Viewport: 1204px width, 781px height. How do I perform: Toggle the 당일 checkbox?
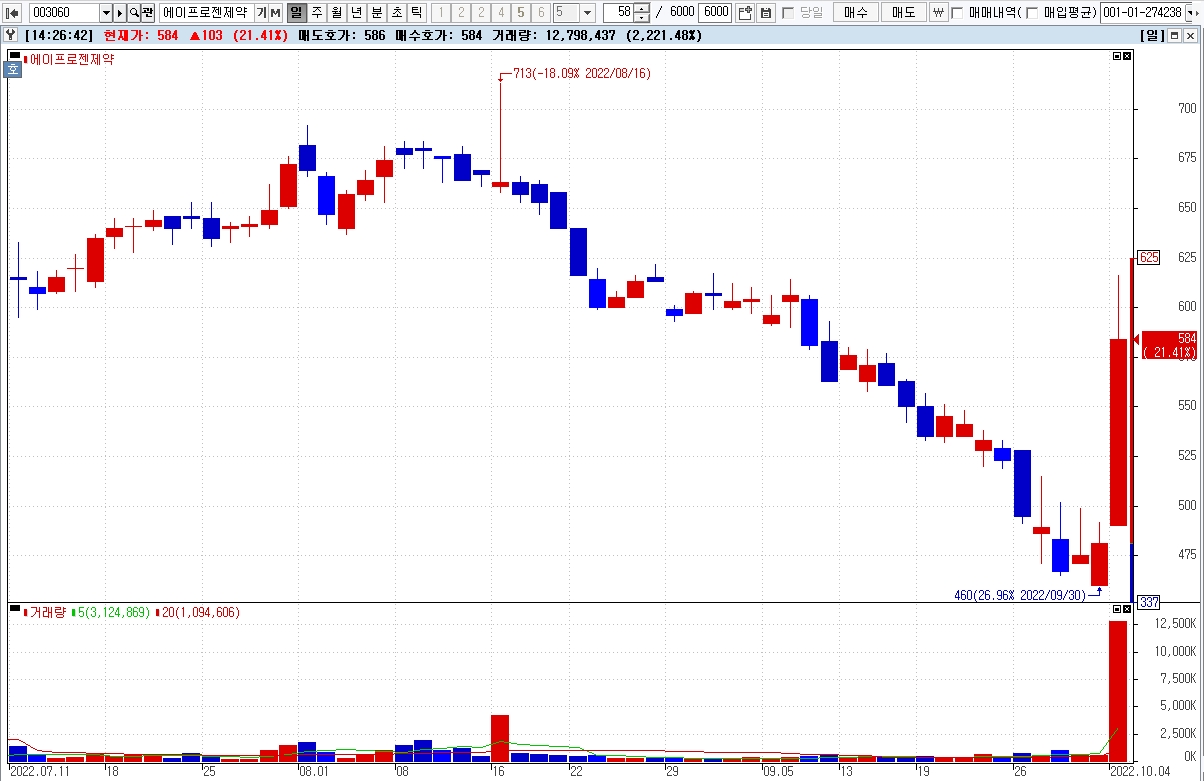(788, 13)
